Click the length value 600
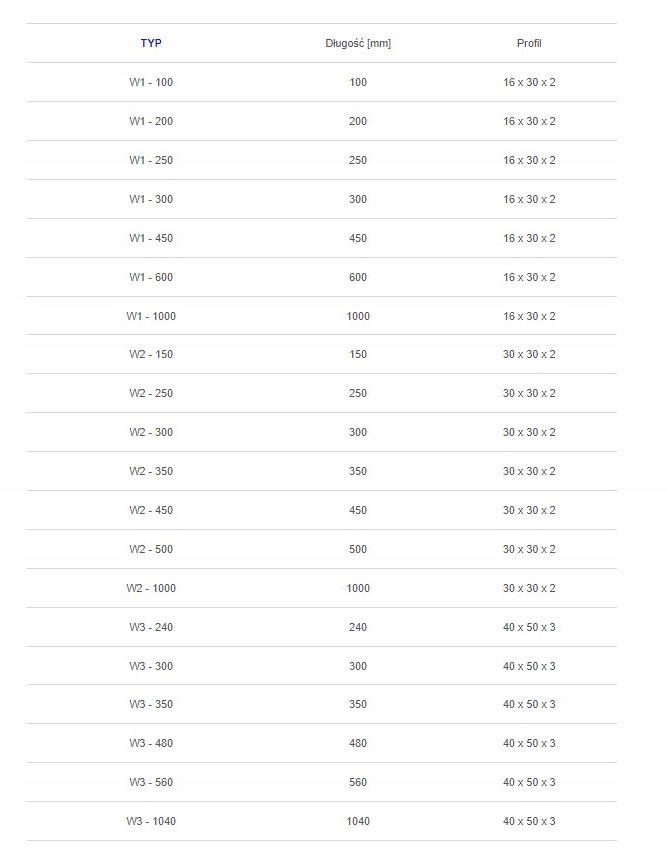This screenshot has height=858, width=667. (x=358, y=277)
